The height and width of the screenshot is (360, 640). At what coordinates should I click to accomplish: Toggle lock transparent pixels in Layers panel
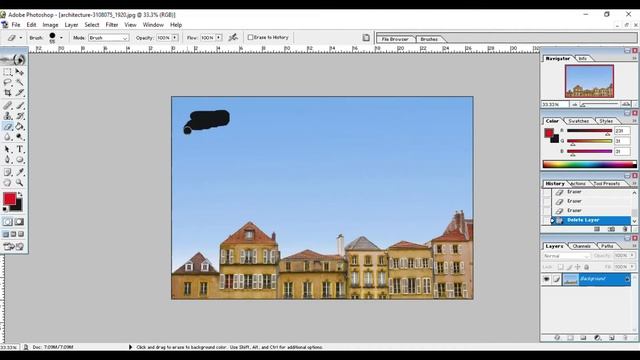(560, 267)
